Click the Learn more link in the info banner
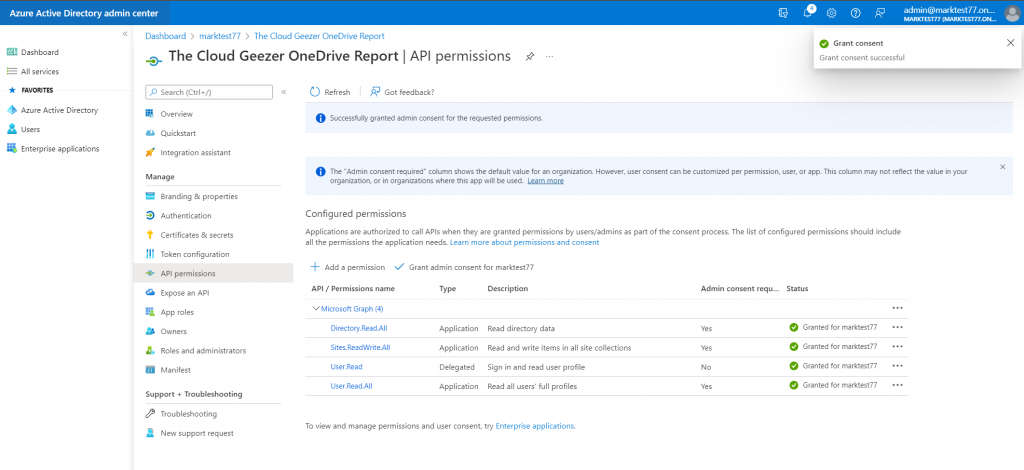Viewport: 1024px width, 470px height. click(545, 181)
